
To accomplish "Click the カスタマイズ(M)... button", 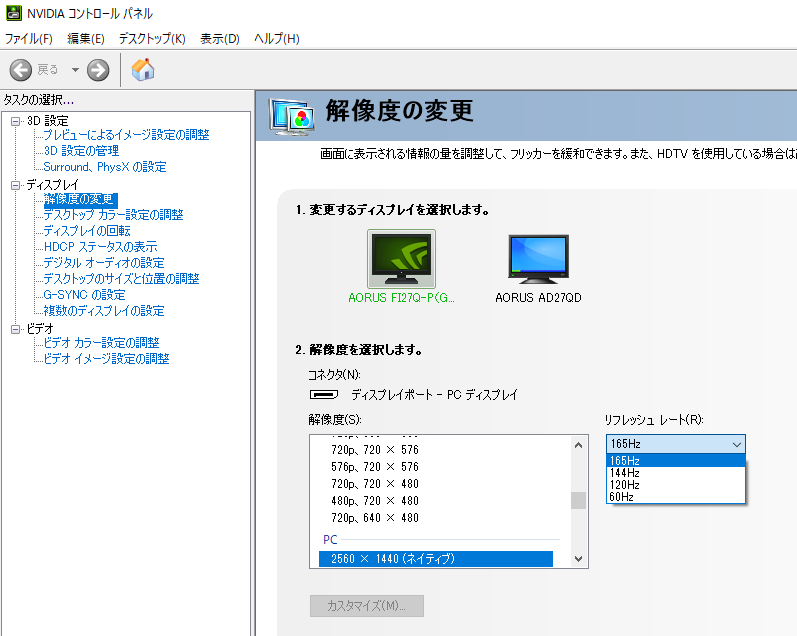I will click(367, 606).
